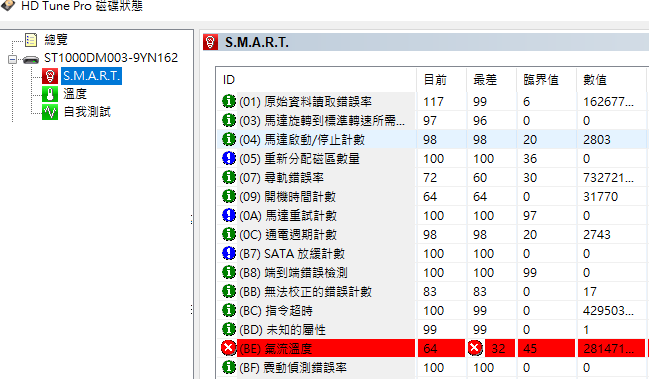The image size is (649, 379).
Task: Click current value 117 in first row
Action: pyautogui.click(x=433, y=101)
